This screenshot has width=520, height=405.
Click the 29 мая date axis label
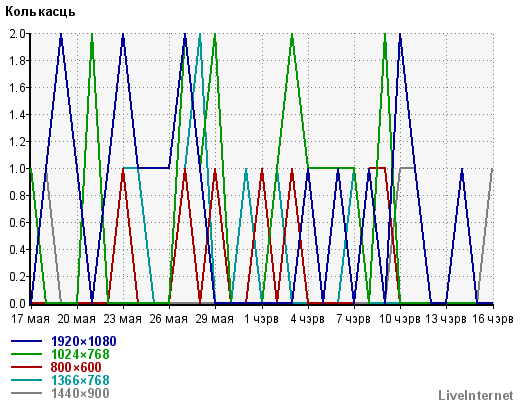214,319
